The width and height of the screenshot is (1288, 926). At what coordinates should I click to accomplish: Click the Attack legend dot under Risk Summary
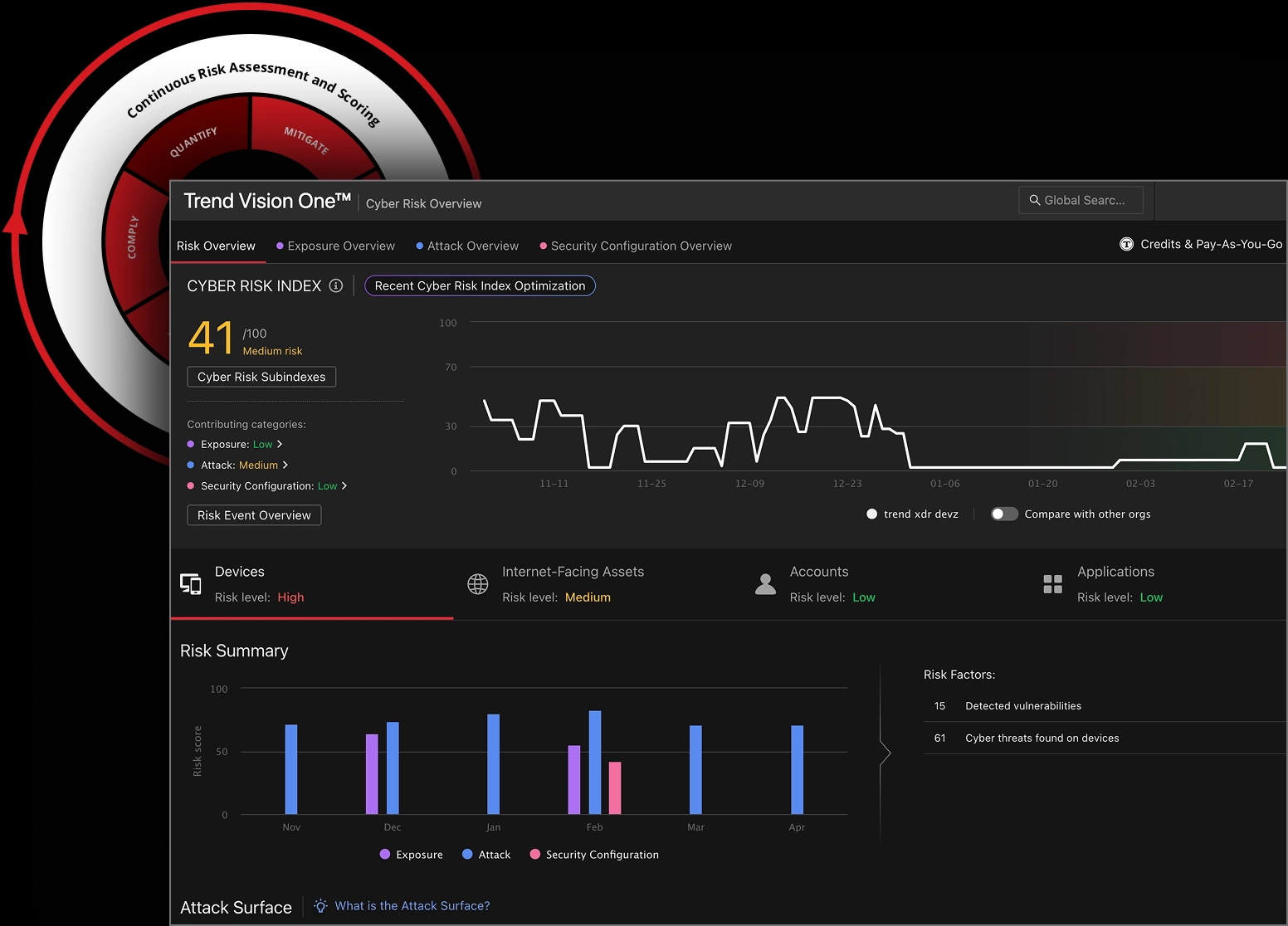click(x=467, y=854)
